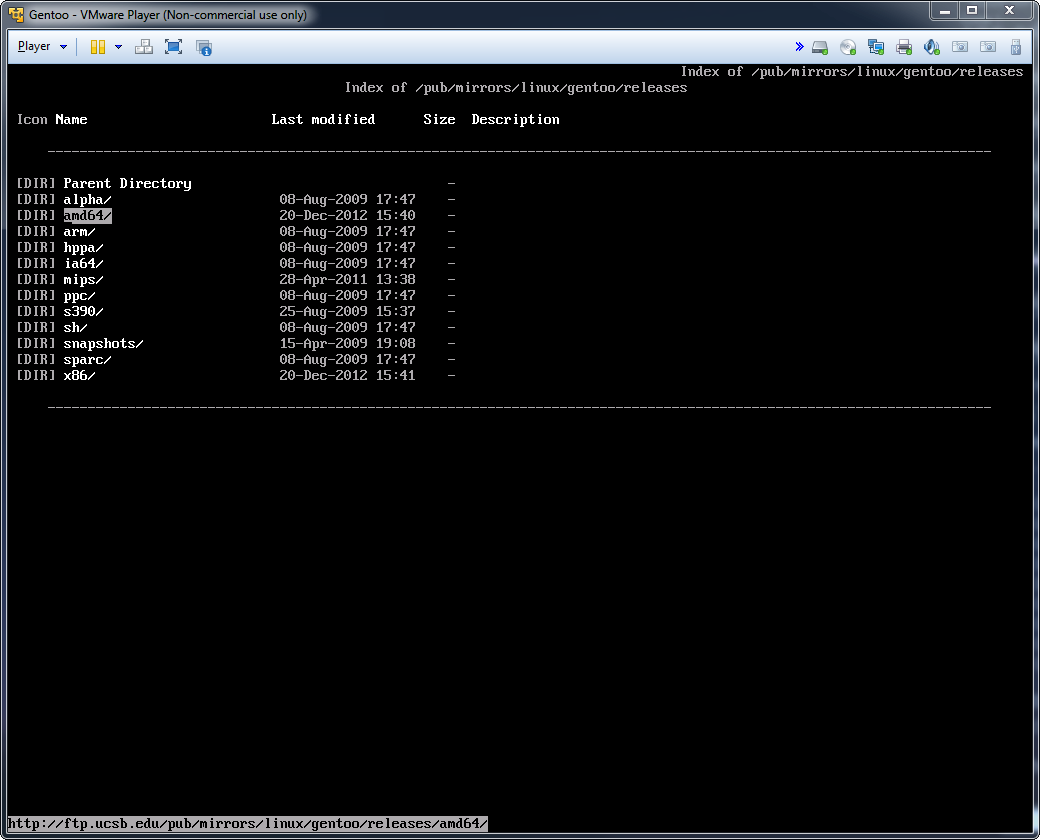Click the printer device icon

[904, 47]
